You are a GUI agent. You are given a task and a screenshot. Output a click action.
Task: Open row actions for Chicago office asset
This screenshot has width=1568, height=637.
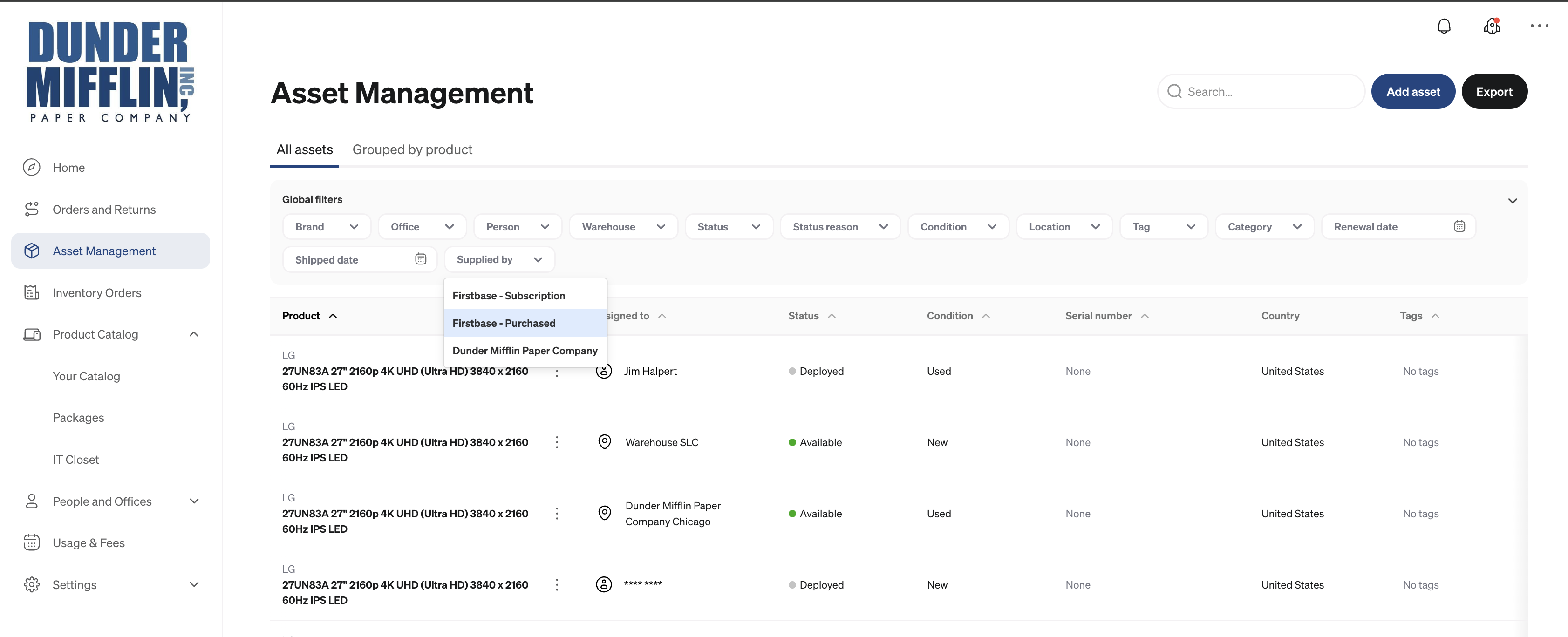coord(557,514)
